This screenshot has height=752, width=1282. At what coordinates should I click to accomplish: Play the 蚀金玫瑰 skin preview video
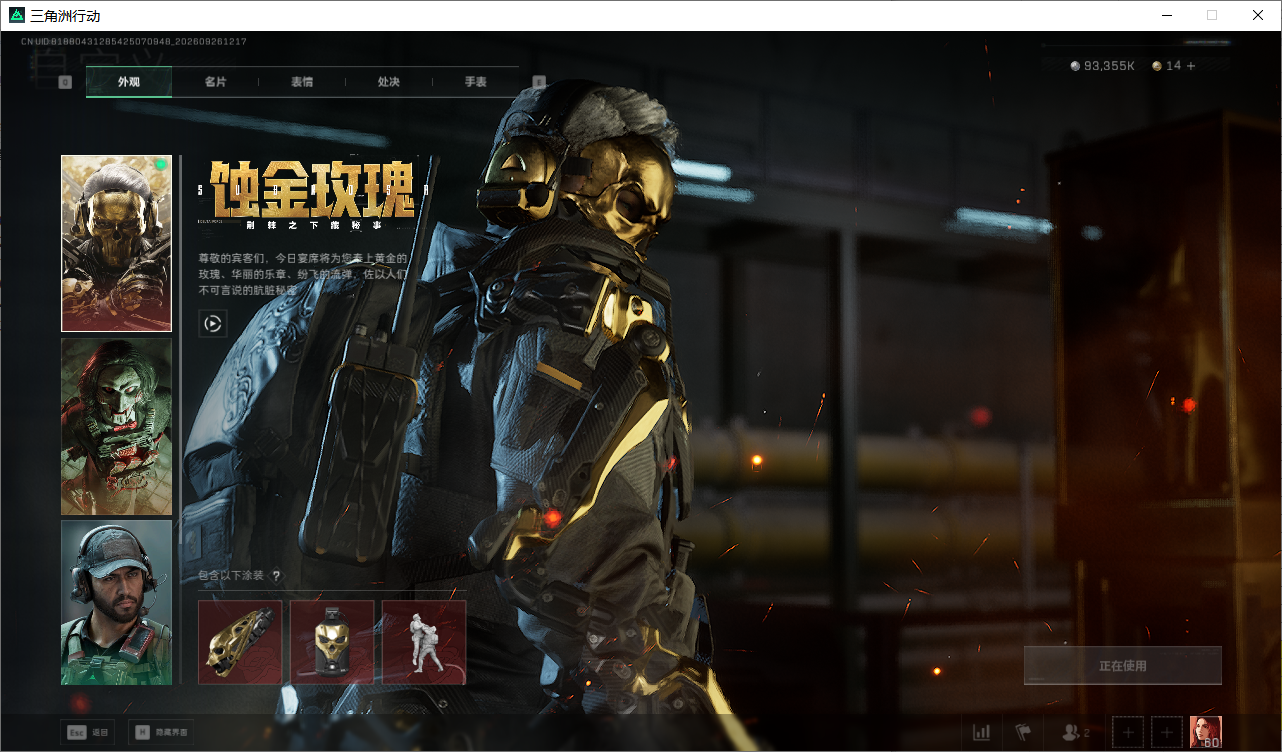pos(213,323)
